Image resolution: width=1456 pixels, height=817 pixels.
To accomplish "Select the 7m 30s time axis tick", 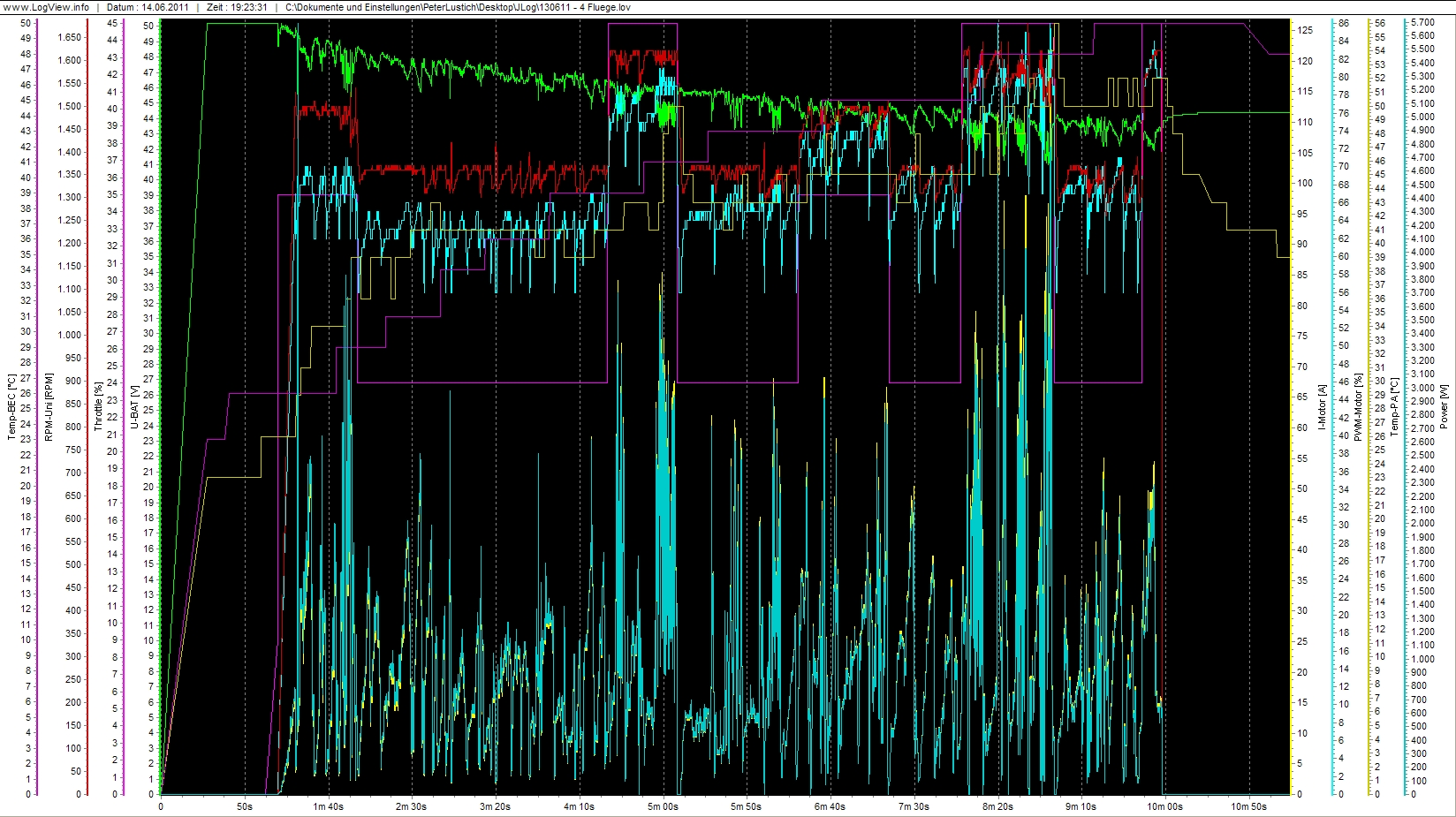I will pos(914,806).
